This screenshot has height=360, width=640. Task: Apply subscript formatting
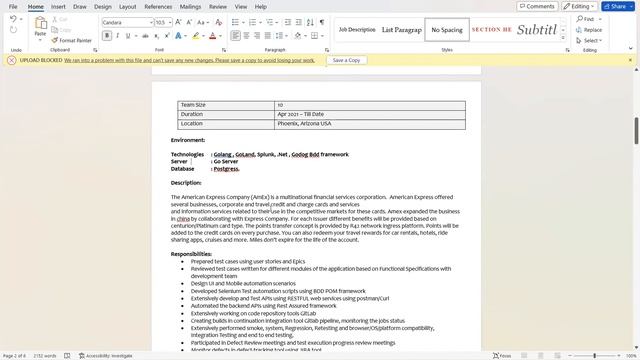[x=156, y=36]
